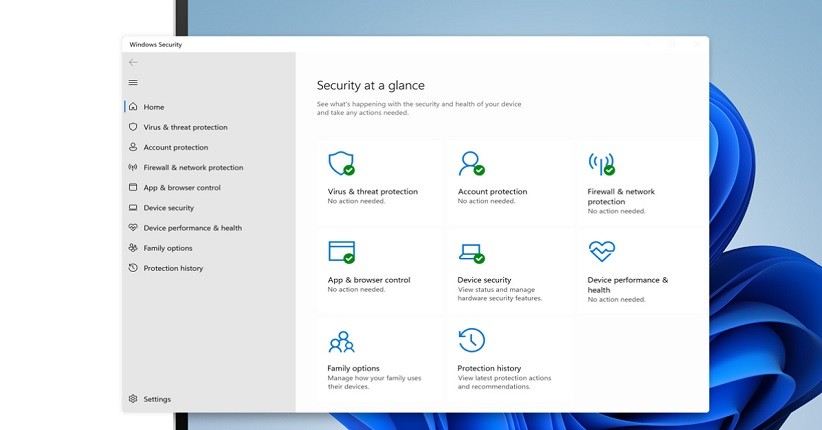The height and width of the screenshot is (430, 822).
Task: Click the Firewall & network protection antenna icon
Action: (x=601, y=163)
